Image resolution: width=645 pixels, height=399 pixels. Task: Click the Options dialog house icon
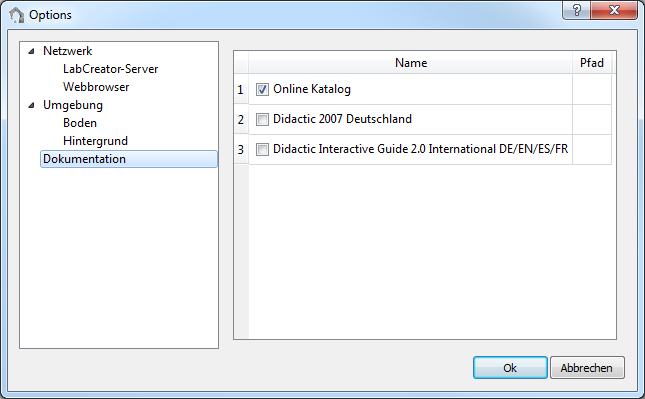point(16,15)
